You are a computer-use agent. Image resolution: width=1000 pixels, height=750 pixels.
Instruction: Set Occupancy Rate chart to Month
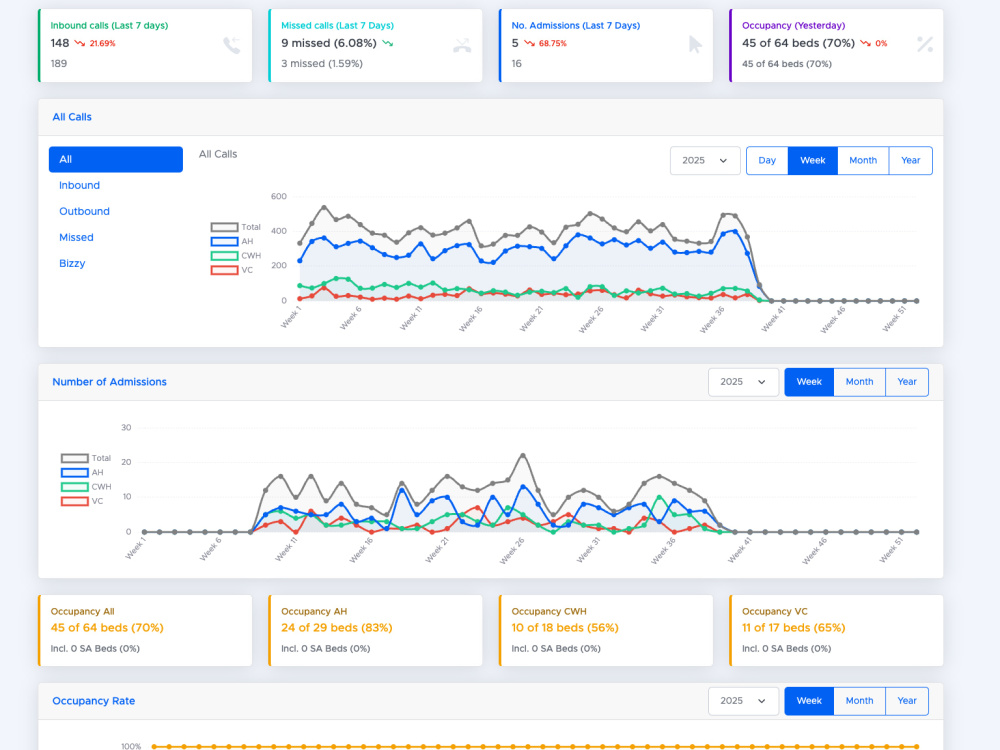[859, 701]
